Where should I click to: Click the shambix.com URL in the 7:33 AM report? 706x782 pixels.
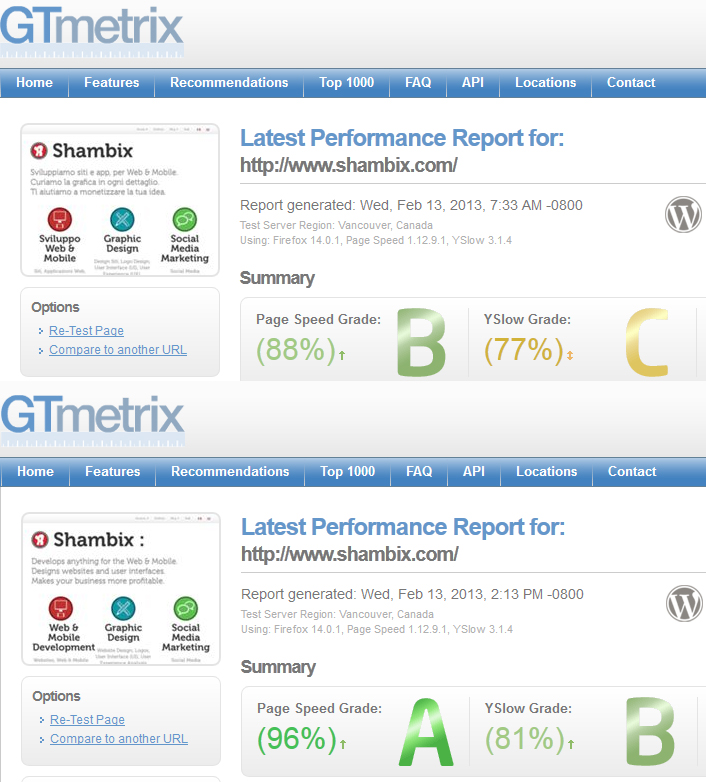click(349, 165)
